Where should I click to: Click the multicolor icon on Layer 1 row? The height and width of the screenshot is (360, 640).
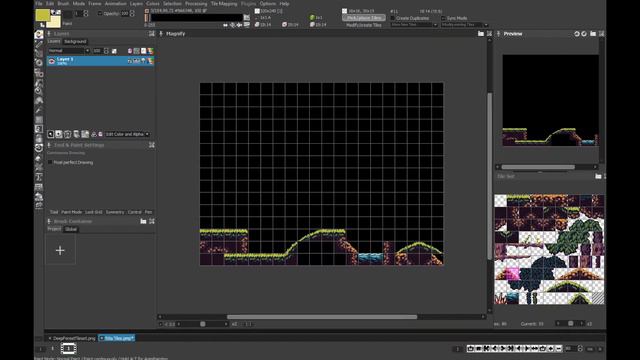[151, 61]
